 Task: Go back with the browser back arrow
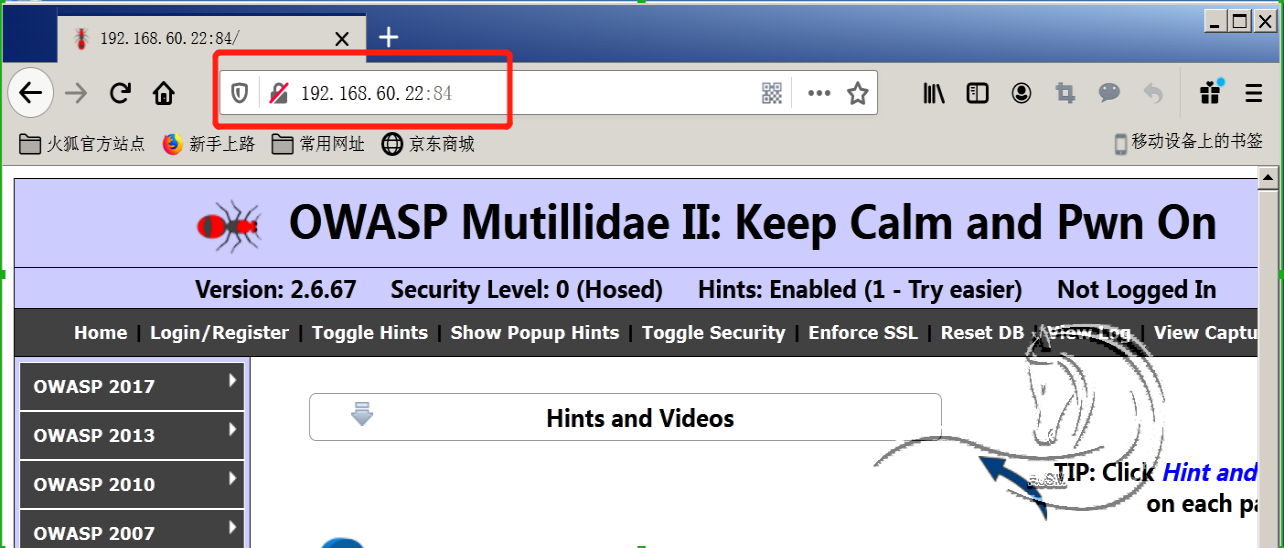click(31, 94)
